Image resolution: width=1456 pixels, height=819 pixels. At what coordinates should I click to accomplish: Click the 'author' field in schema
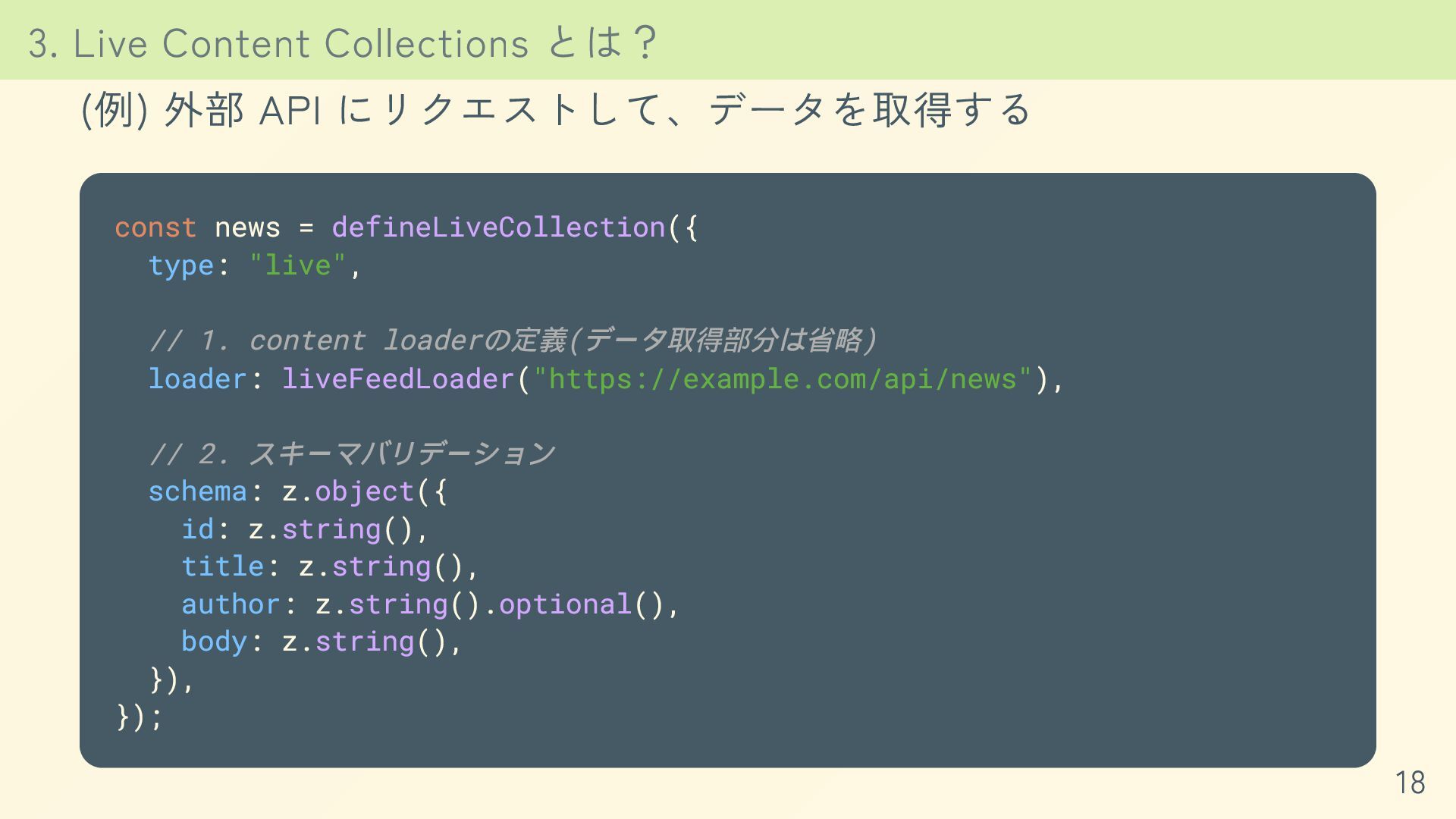pos(231,604)
